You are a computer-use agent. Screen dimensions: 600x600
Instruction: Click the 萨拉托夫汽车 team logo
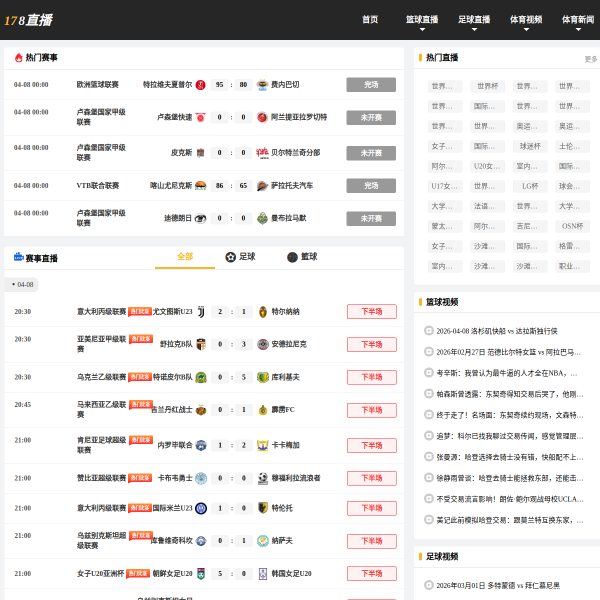click(262, 185)
